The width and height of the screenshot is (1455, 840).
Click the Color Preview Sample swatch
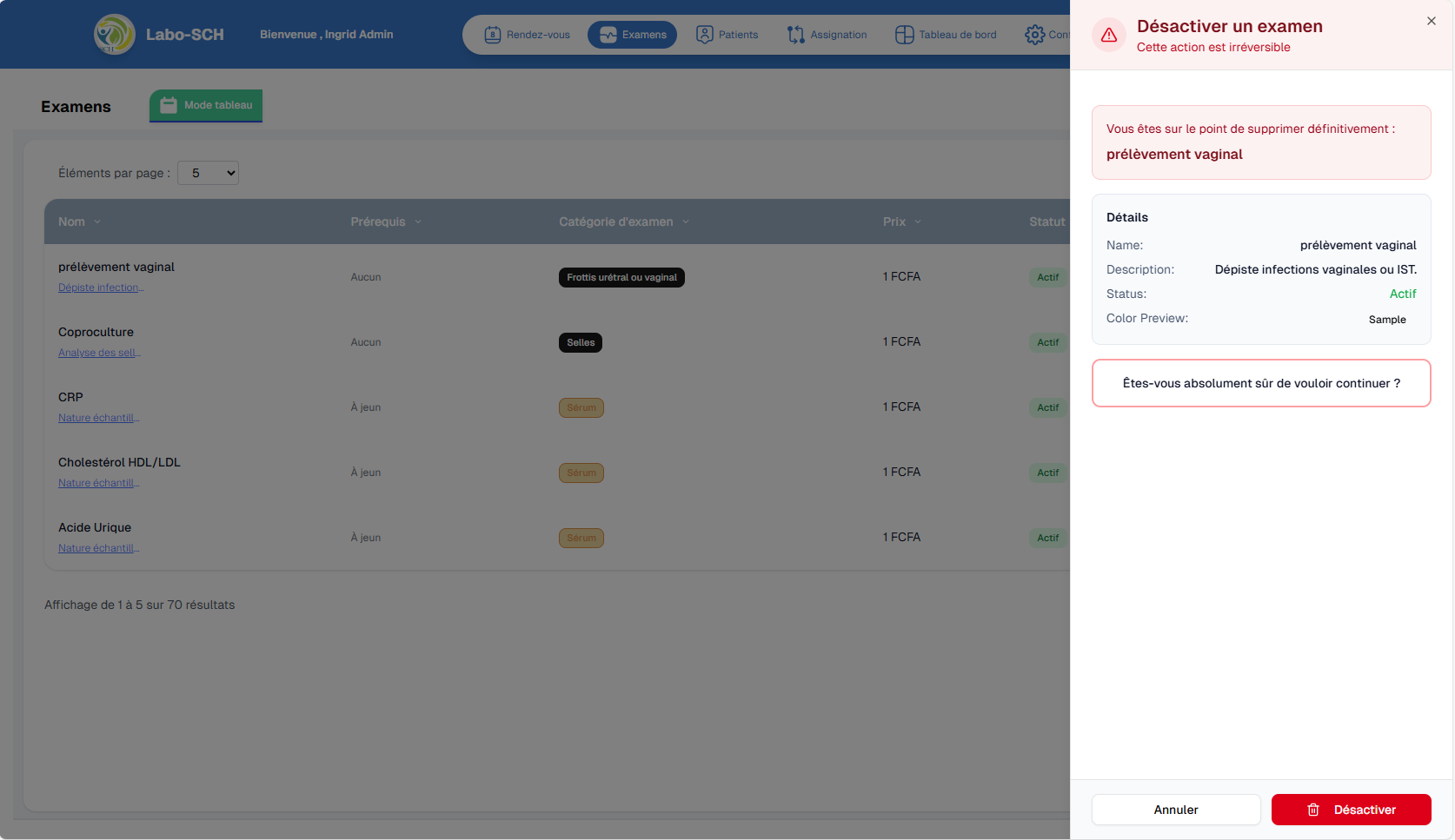[1386, 320]
